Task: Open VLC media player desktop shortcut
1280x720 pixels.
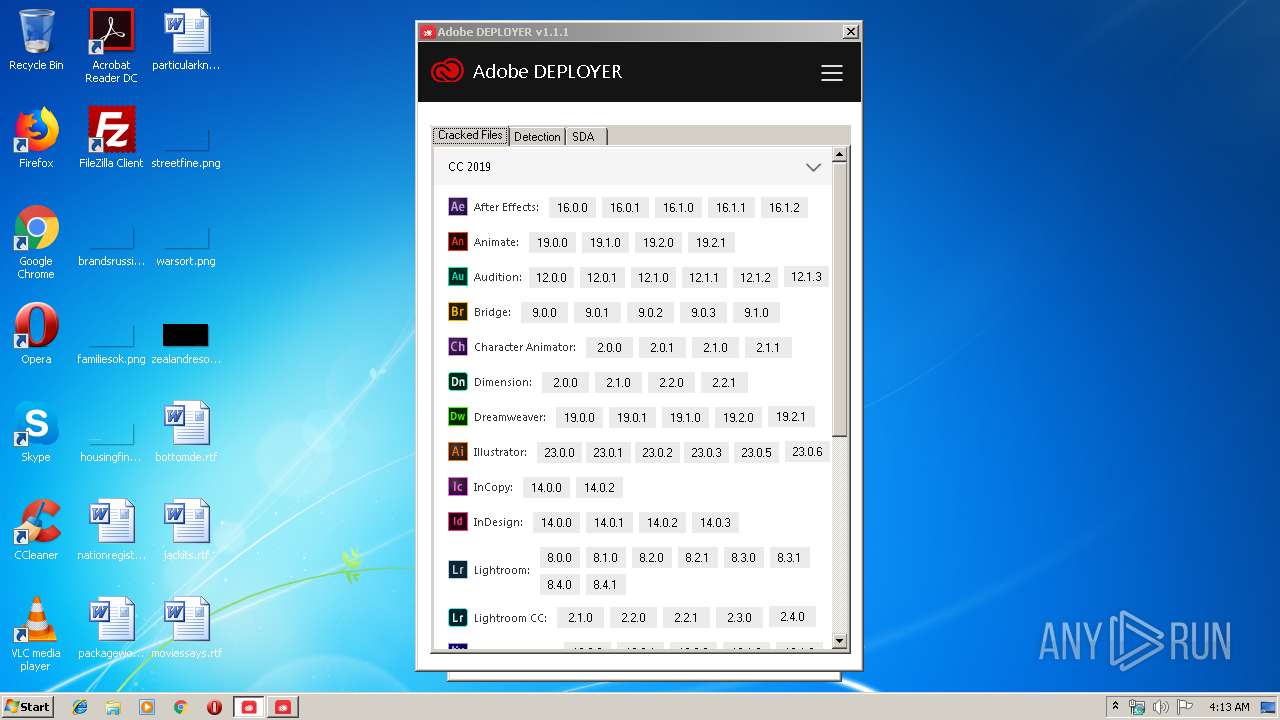Action: coord(36,634)
